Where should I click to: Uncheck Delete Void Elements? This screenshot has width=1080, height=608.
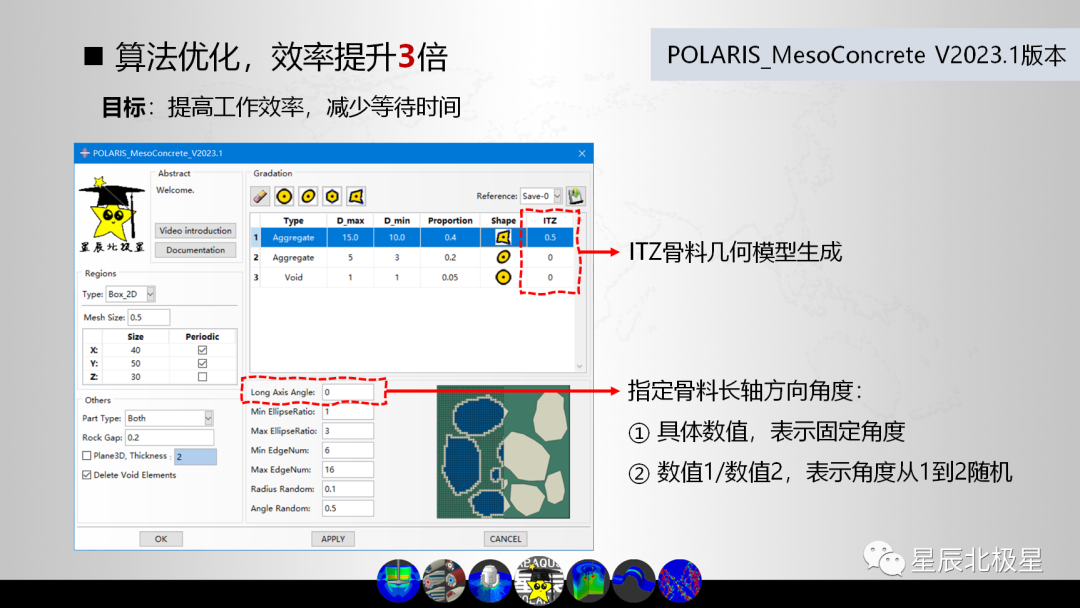point(86,475)
